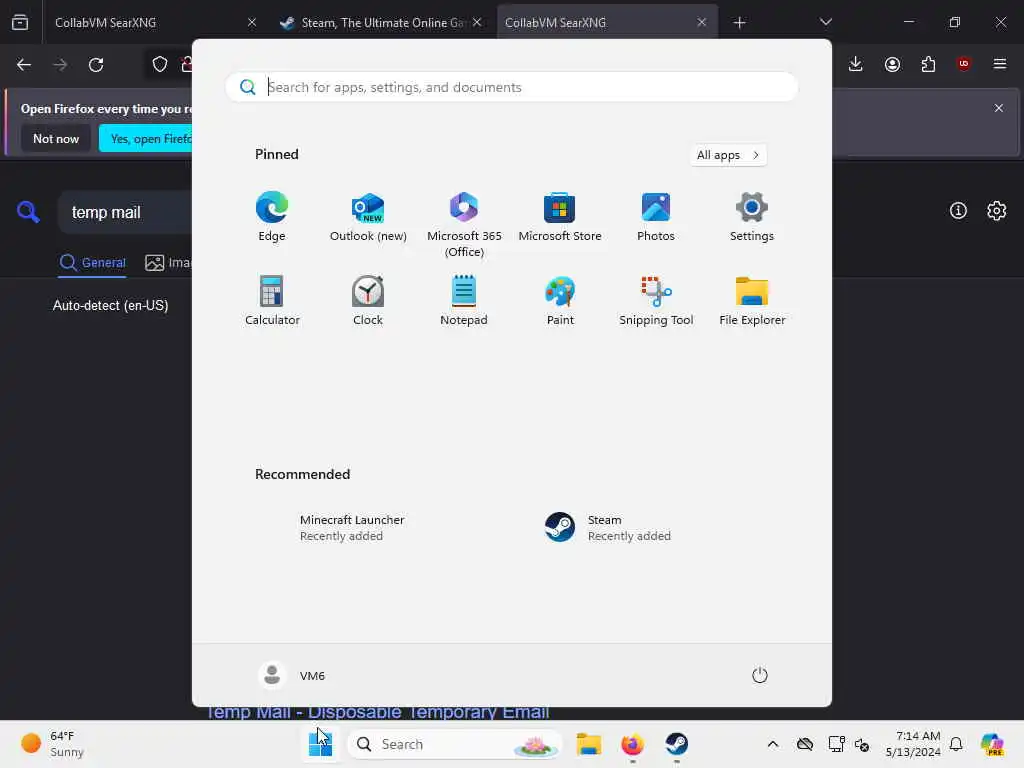Open the Auto-detect (en-US) language dropdown
The width and height of the screenshot is (1024, 768).
(110, 305)
